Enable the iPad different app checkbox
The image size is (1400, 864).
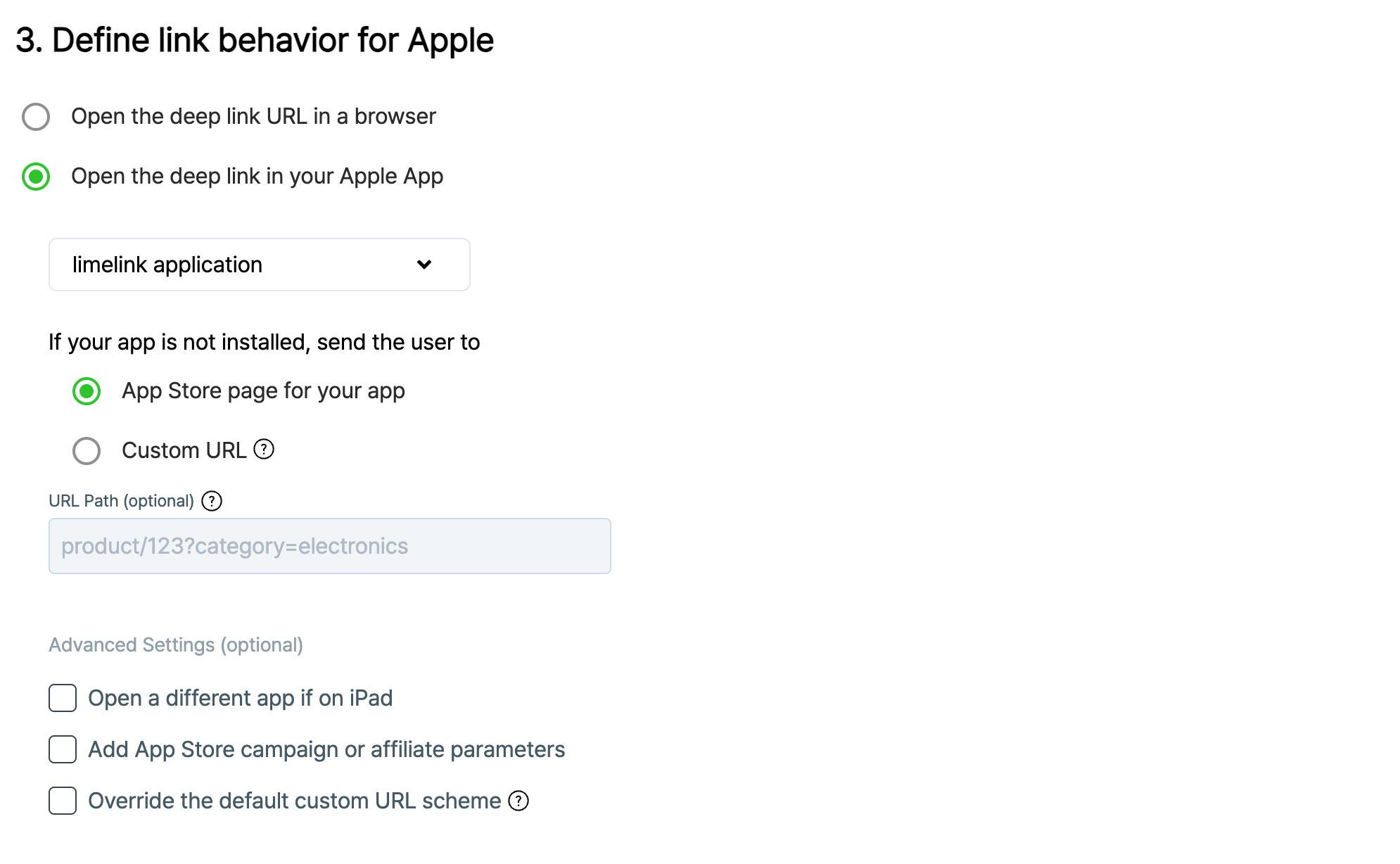click(x=63, y=698)
